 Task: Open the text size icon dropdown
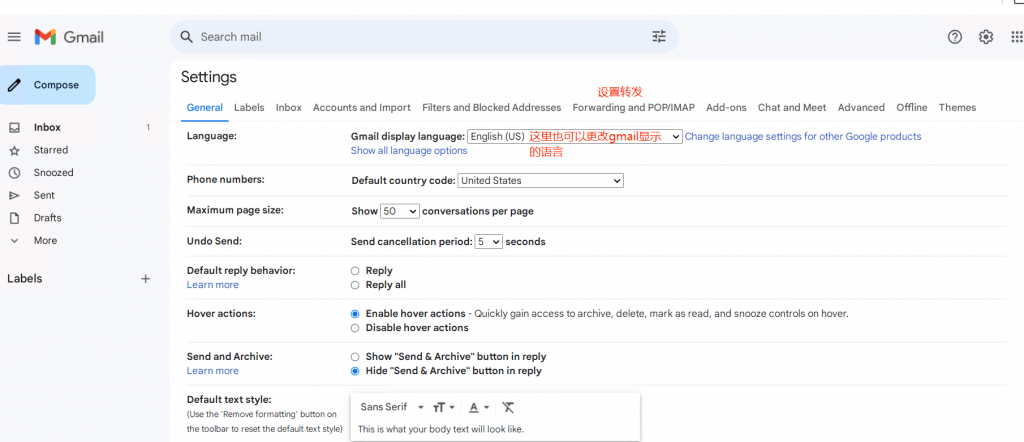pyautogui.click(x=443, y=407)
